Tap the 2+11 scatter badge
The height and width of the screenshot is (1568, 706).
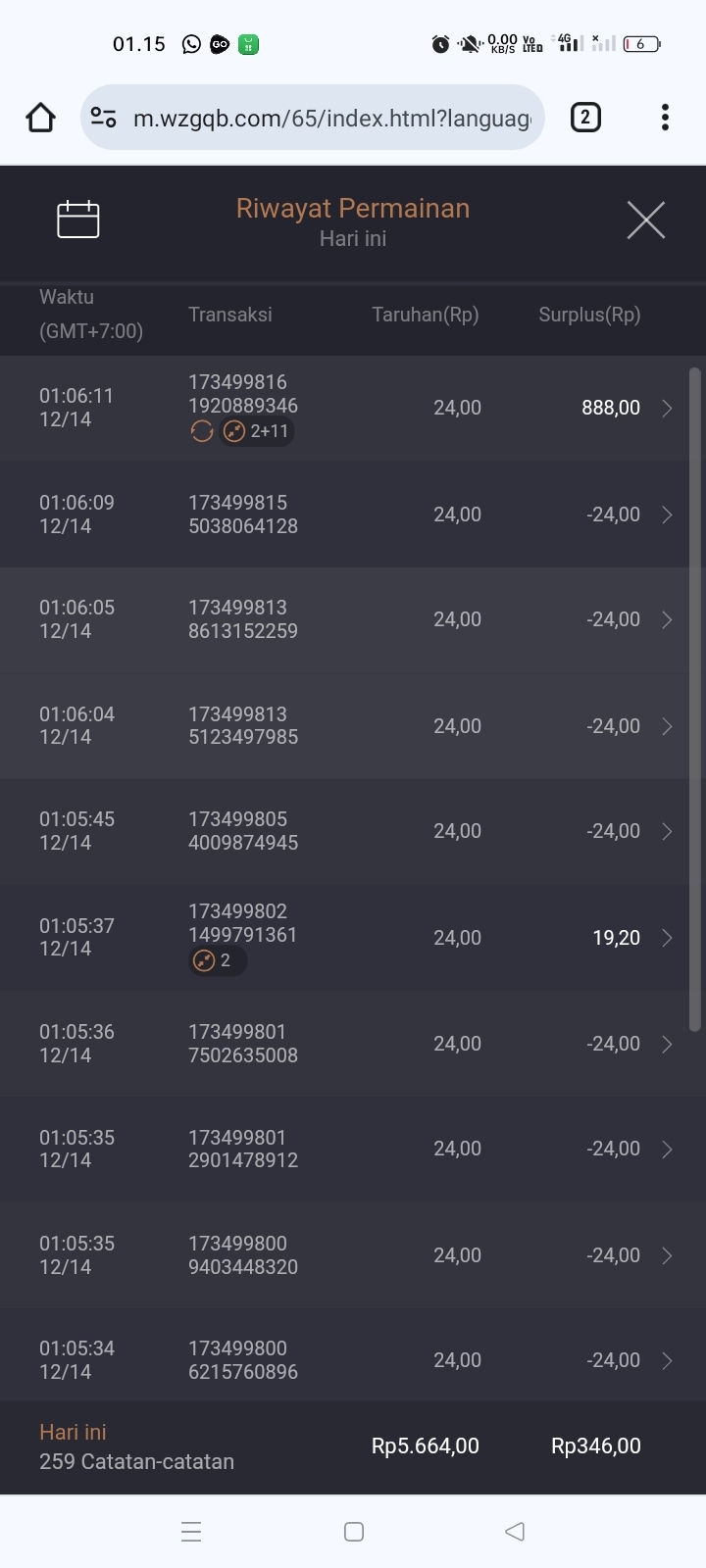pyautogui.click(x=257, y=431)
